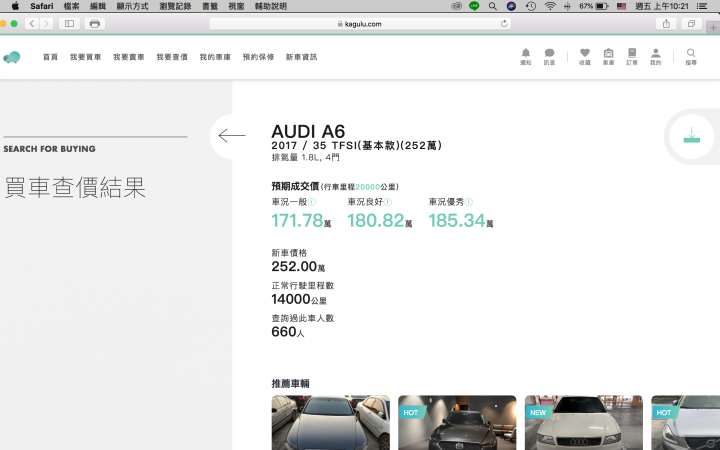The image size is (720, 450).
Task: Click the Bluetooth menu bar icon
Action: [x=567, y=6]
